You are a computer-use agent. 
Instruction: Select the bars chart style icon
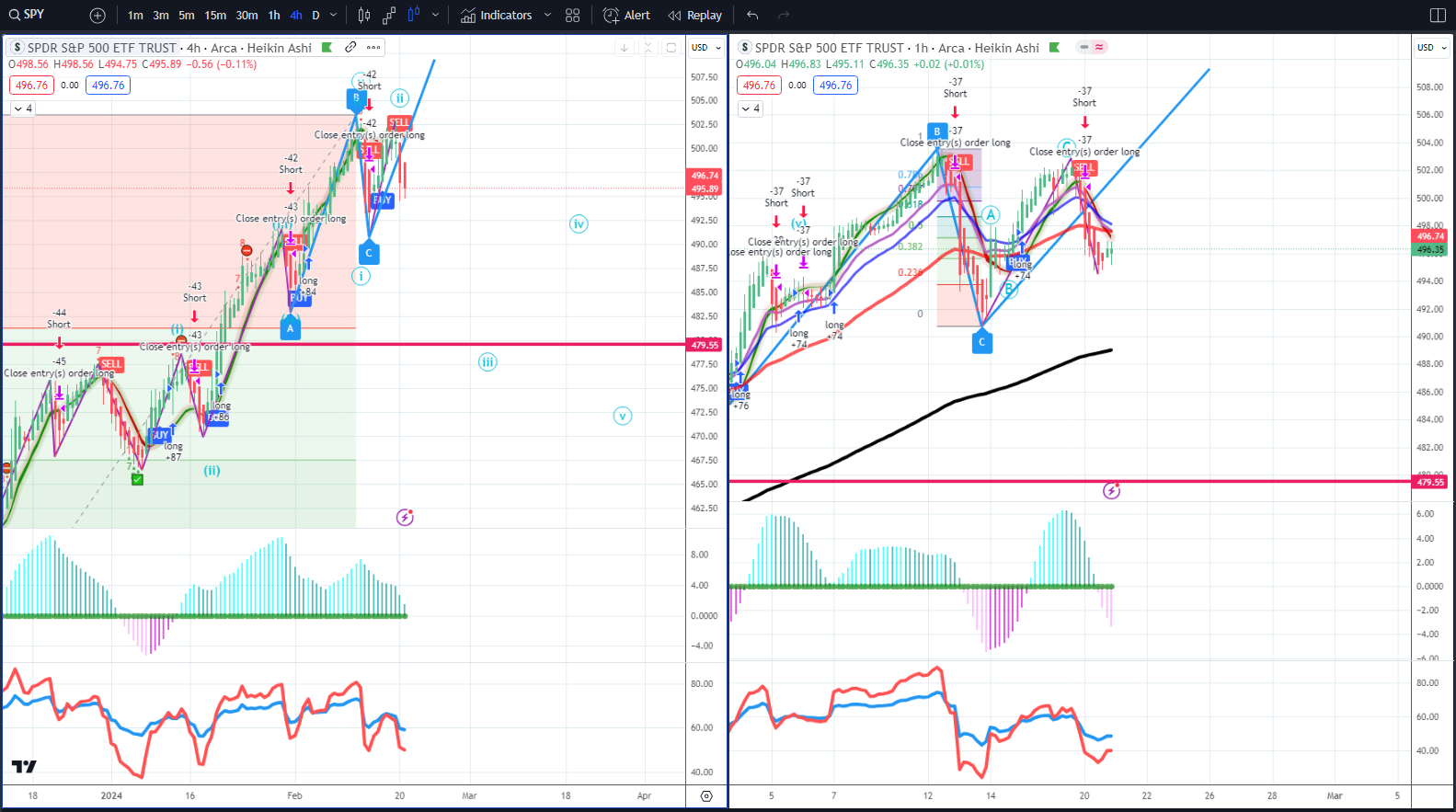coord(364,16)
